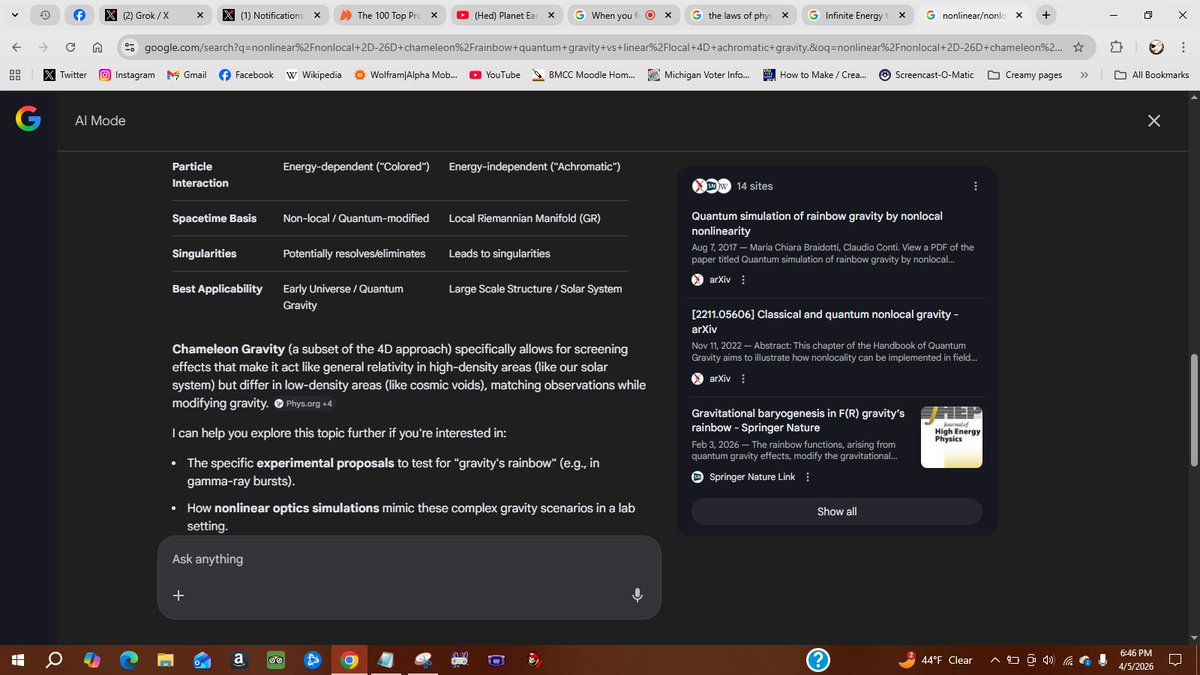The image size is (1200, 675).
Task: Open the Gmail bookmark
Action: [x=186, y=75]
